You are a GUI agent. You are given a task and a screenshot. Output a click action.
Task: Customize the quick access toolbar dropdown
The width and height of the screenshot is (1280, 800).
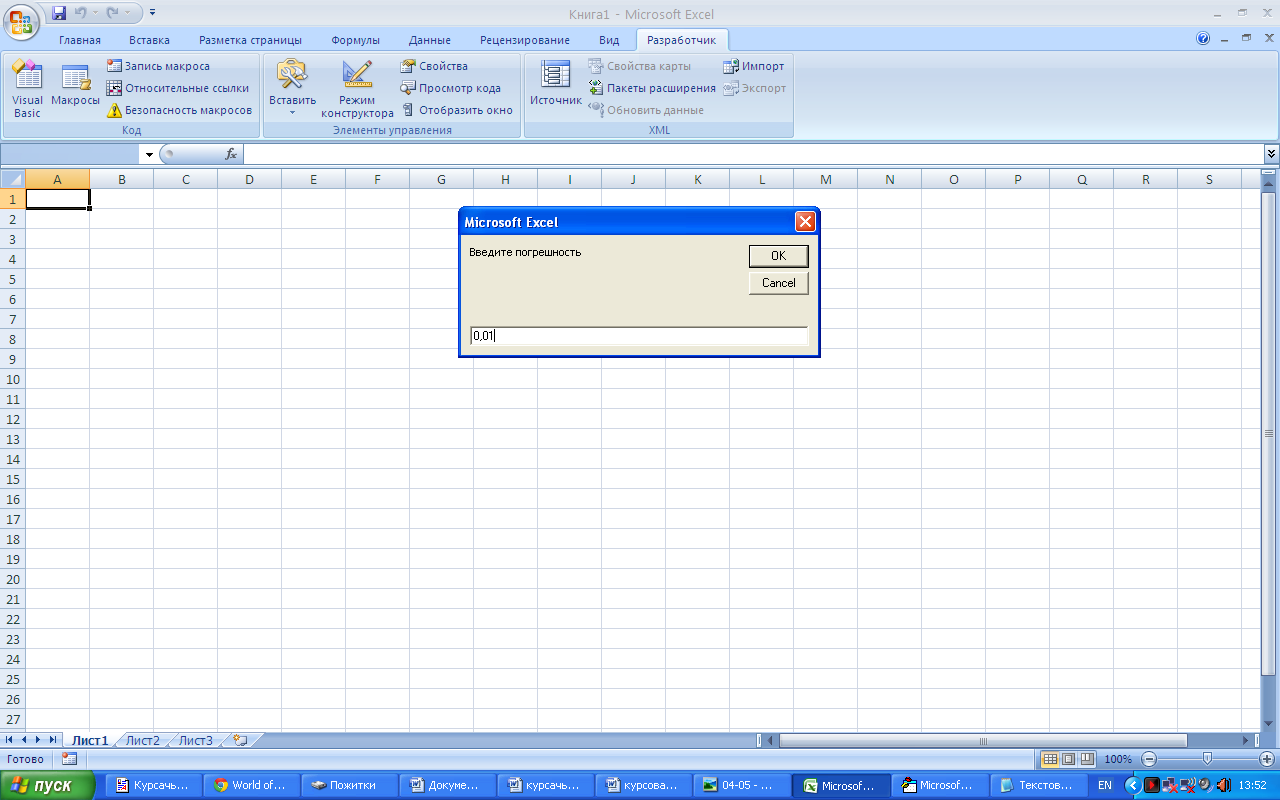tap(152, 13)
